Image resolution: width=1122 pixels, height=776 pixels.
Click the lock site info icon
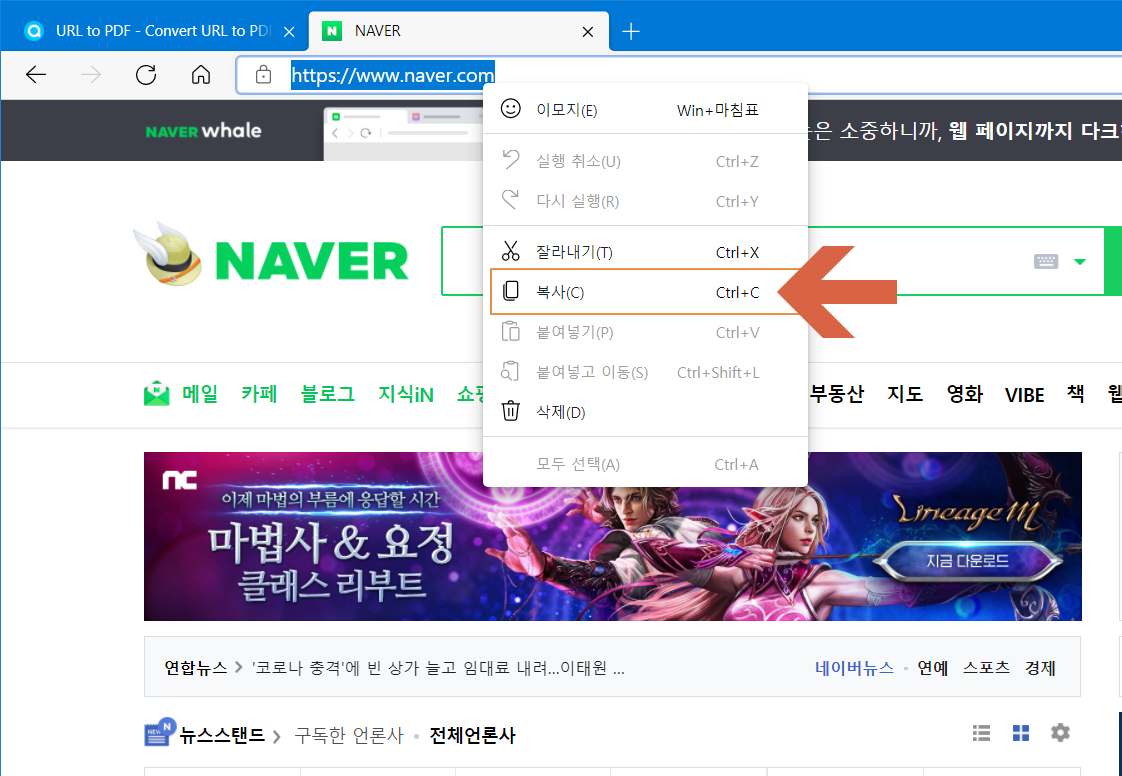tap(263, 74)
